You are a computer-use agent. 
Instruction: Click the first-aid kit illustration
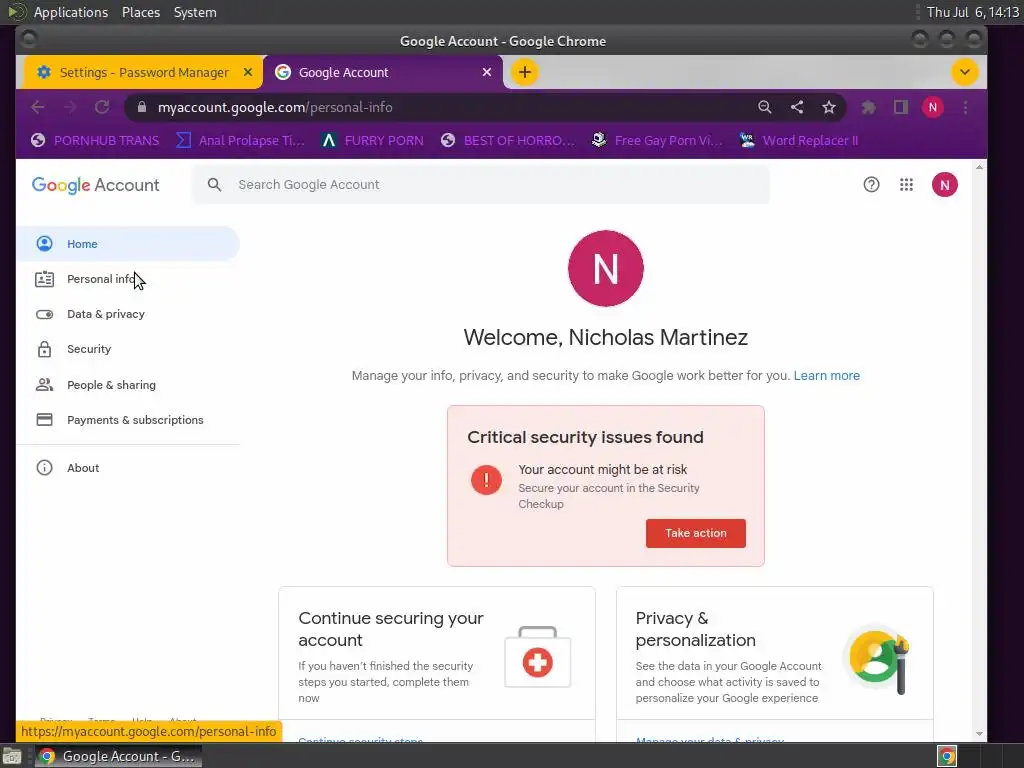click(x=537, y=657)
